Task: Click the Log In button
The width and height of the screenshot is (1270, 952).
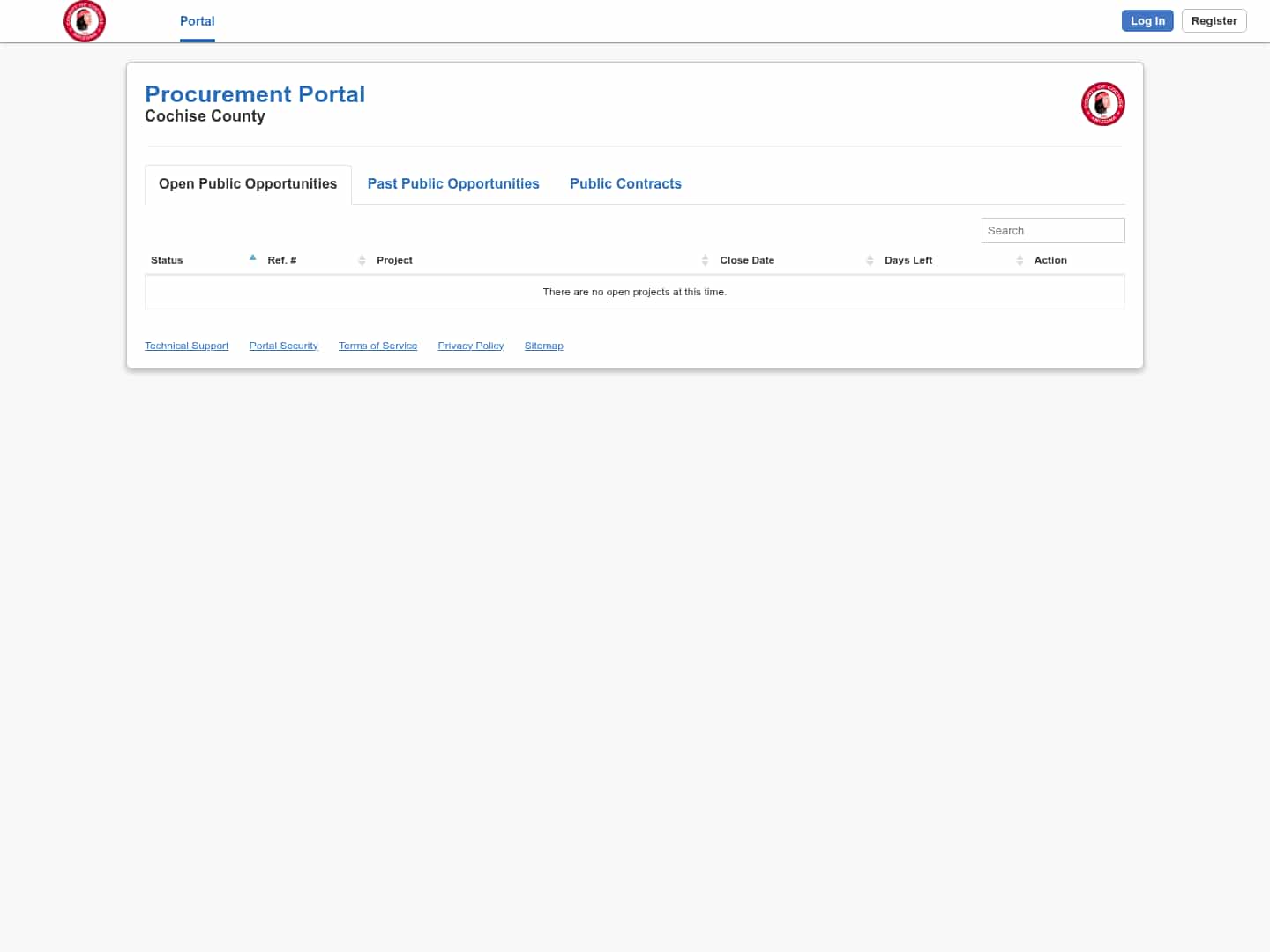Action: [1147, 20]
